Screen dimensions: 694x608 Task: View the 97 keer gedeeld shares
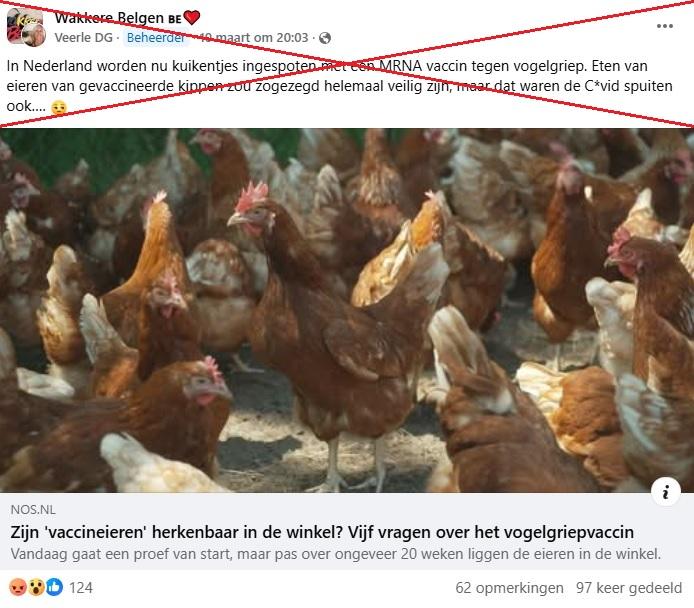[x=628, y=588]
